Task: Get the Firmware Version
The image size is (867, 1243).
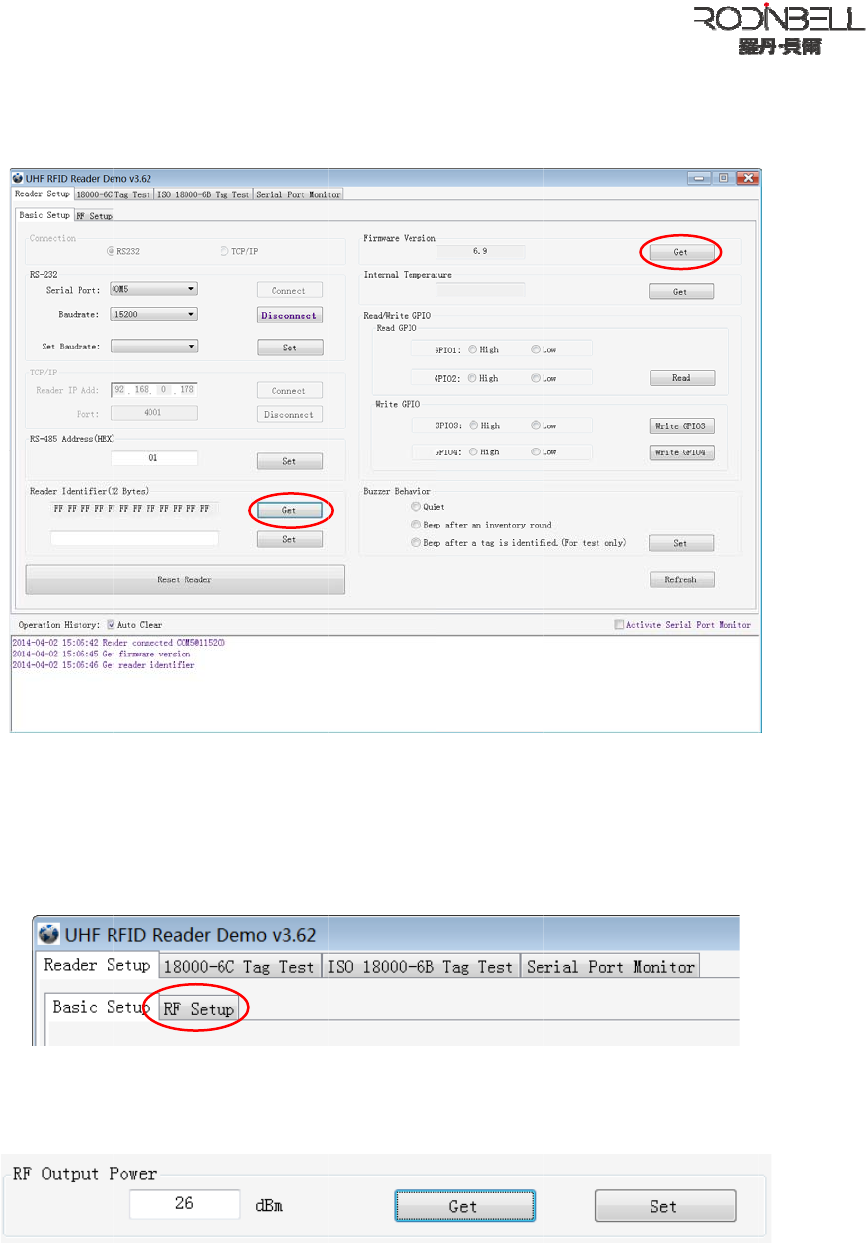Action: (x=681, y=253)
